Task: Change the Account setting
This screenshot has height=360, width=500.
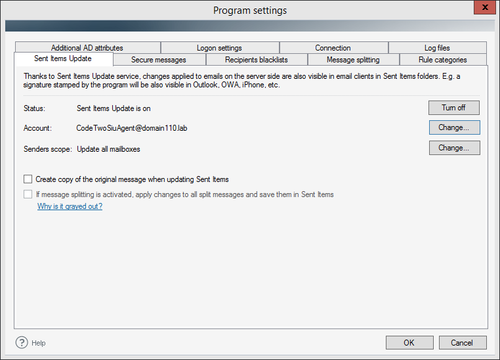Action: coord(454,128)
